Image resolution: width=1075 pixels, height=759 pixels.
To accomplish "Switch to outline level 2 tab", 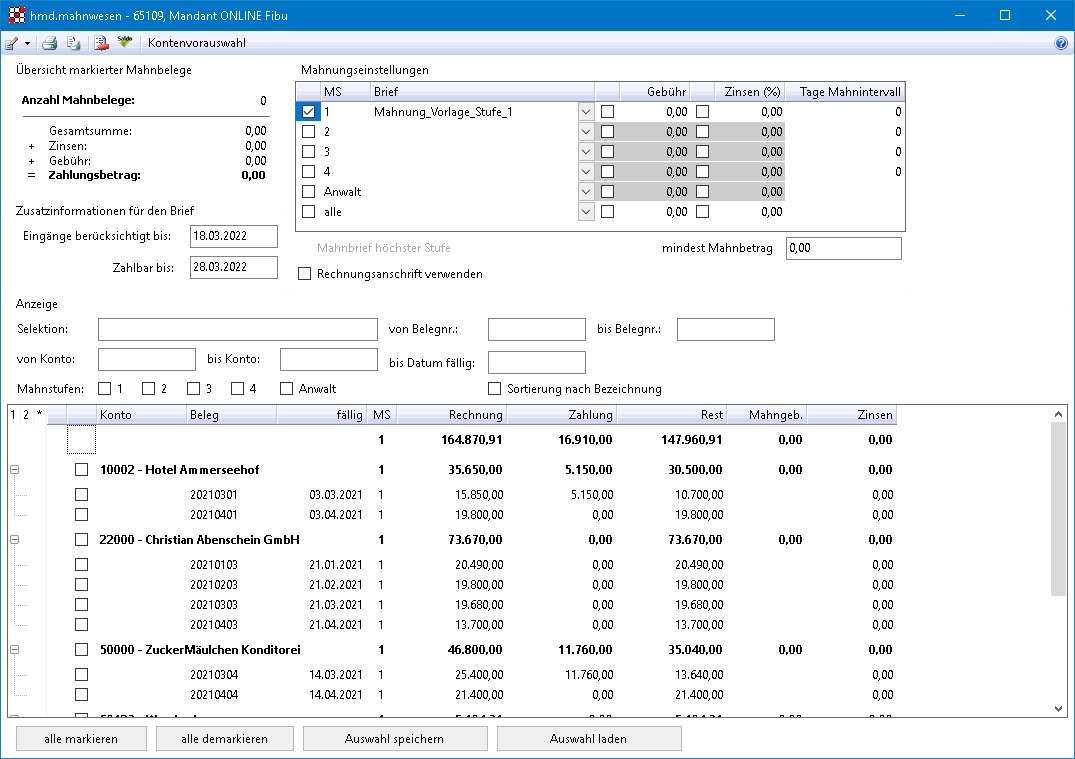I will pyautogui.click(x=25, y=414).
